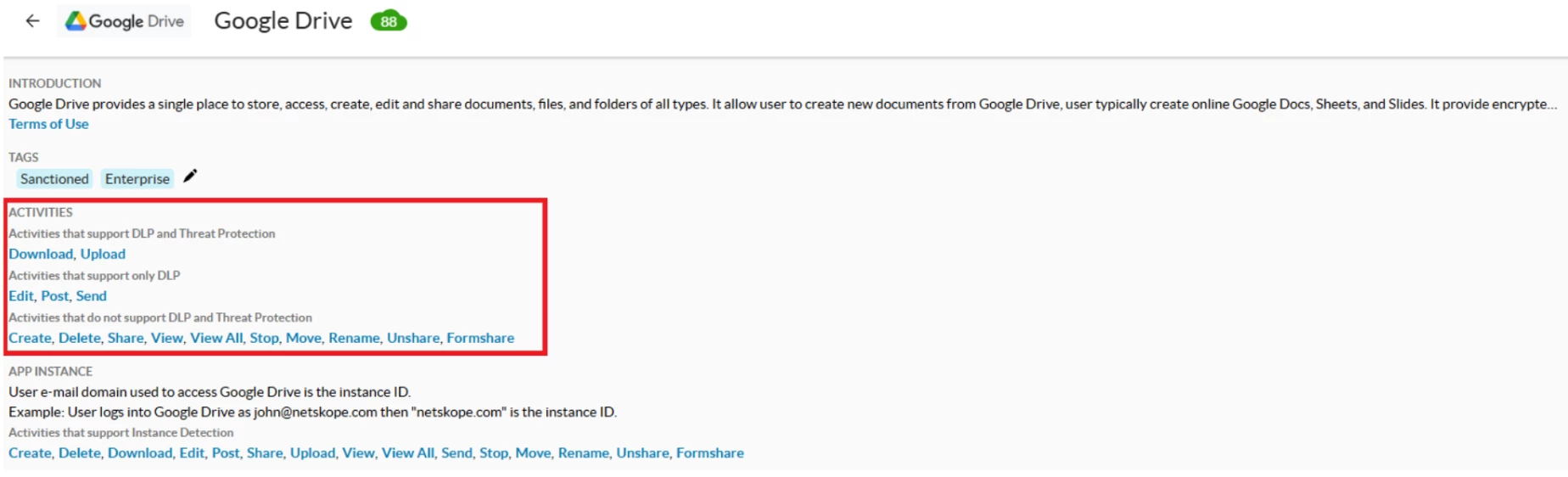The image size is (1568, 477).
Task: Click View All in the Activities section
Action: coord(216,338)
